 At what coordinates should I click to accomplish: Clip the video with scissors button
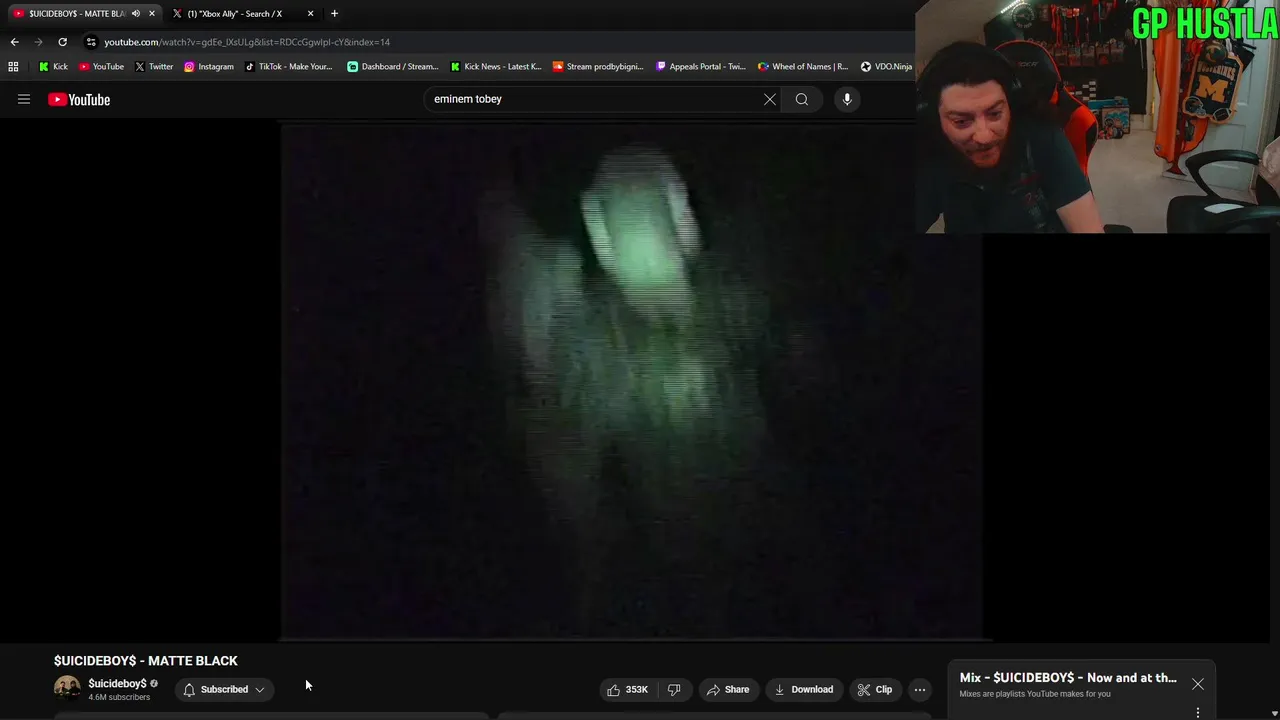[875, 690]
